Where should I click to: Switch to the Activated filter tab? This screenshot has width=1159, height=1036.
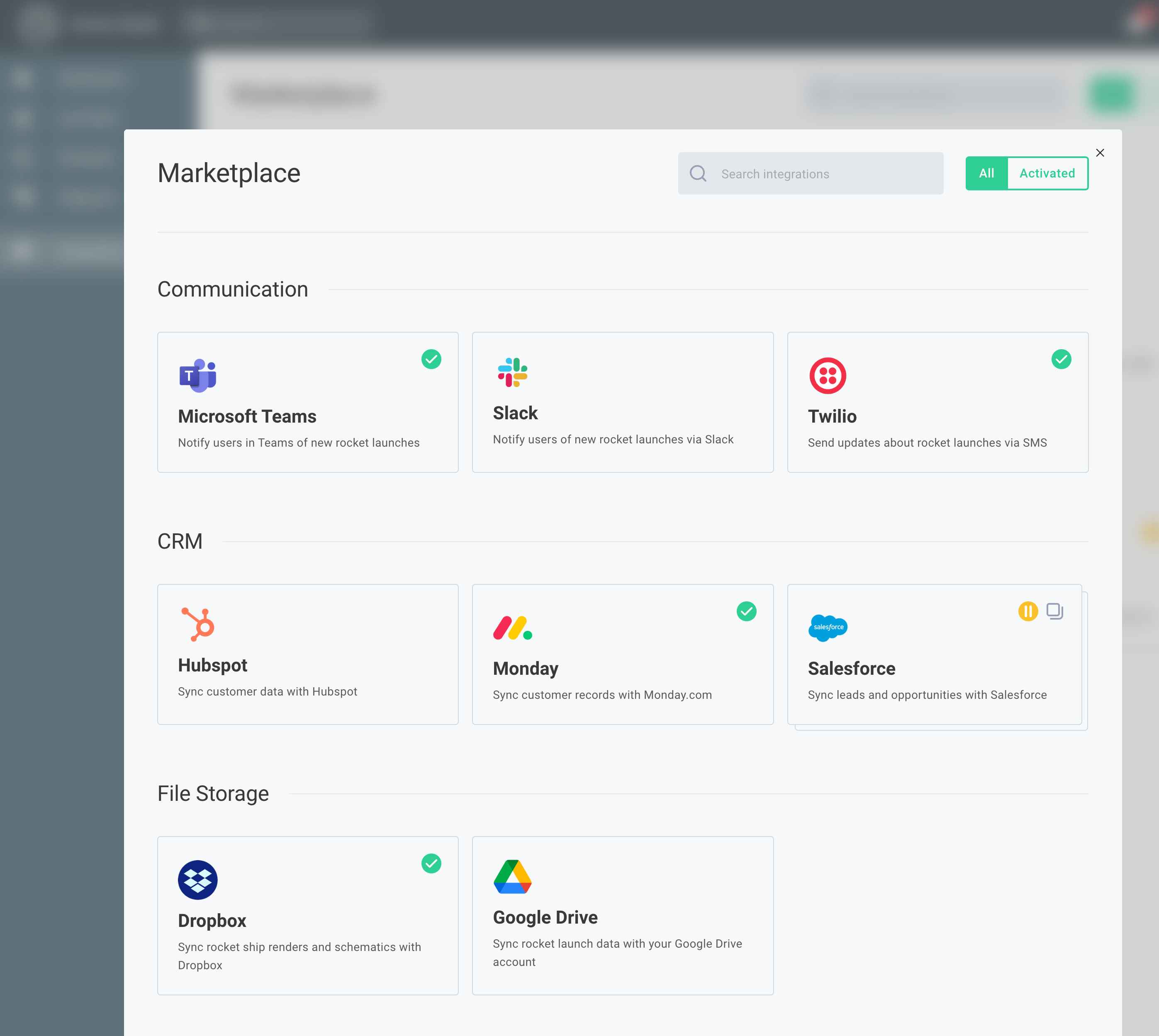pos(1046,173)
